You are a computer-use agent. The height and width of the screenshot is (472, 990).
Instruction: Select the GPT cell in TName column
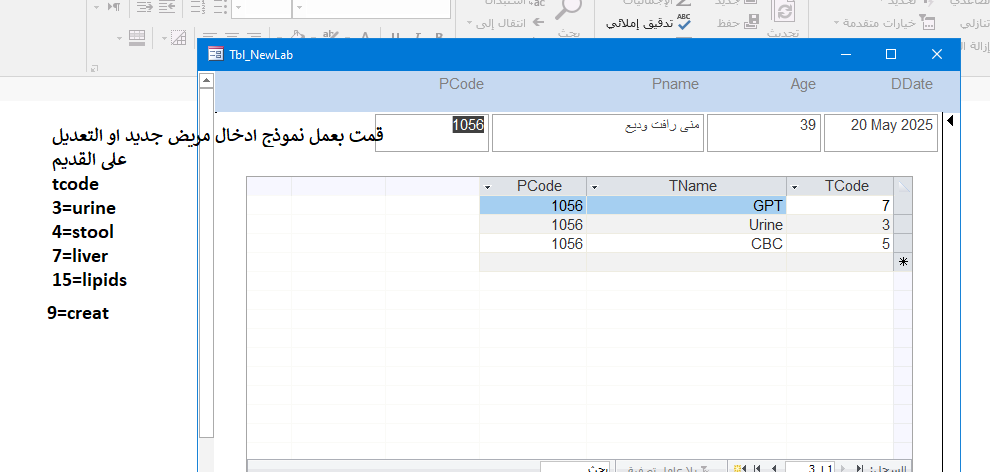tap(686, 206)
